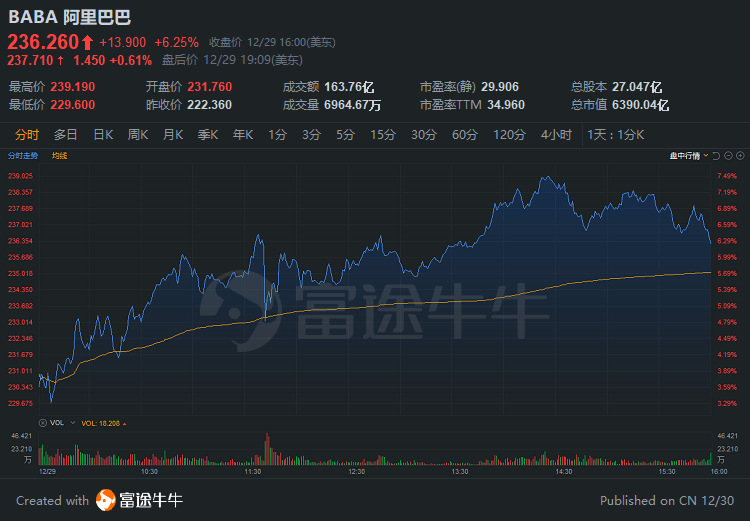Click the Futu Niuniu logo in the footer
Image resolution: width=750 pixels, height=521 pixels.
[x=139, y=500]
